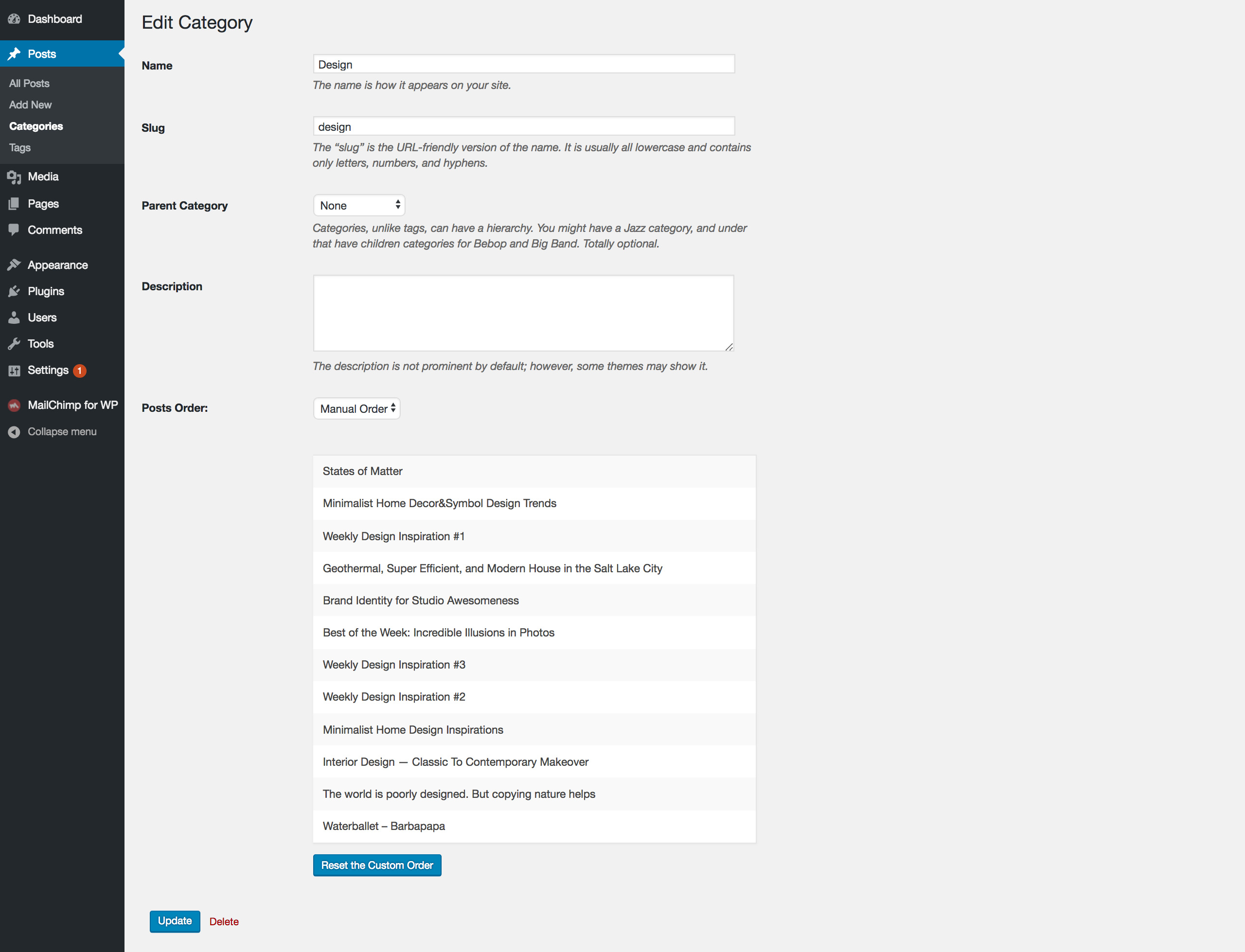1245x952 pixels.
Task: Open the Tags submenu item
Action: (20, 148)
